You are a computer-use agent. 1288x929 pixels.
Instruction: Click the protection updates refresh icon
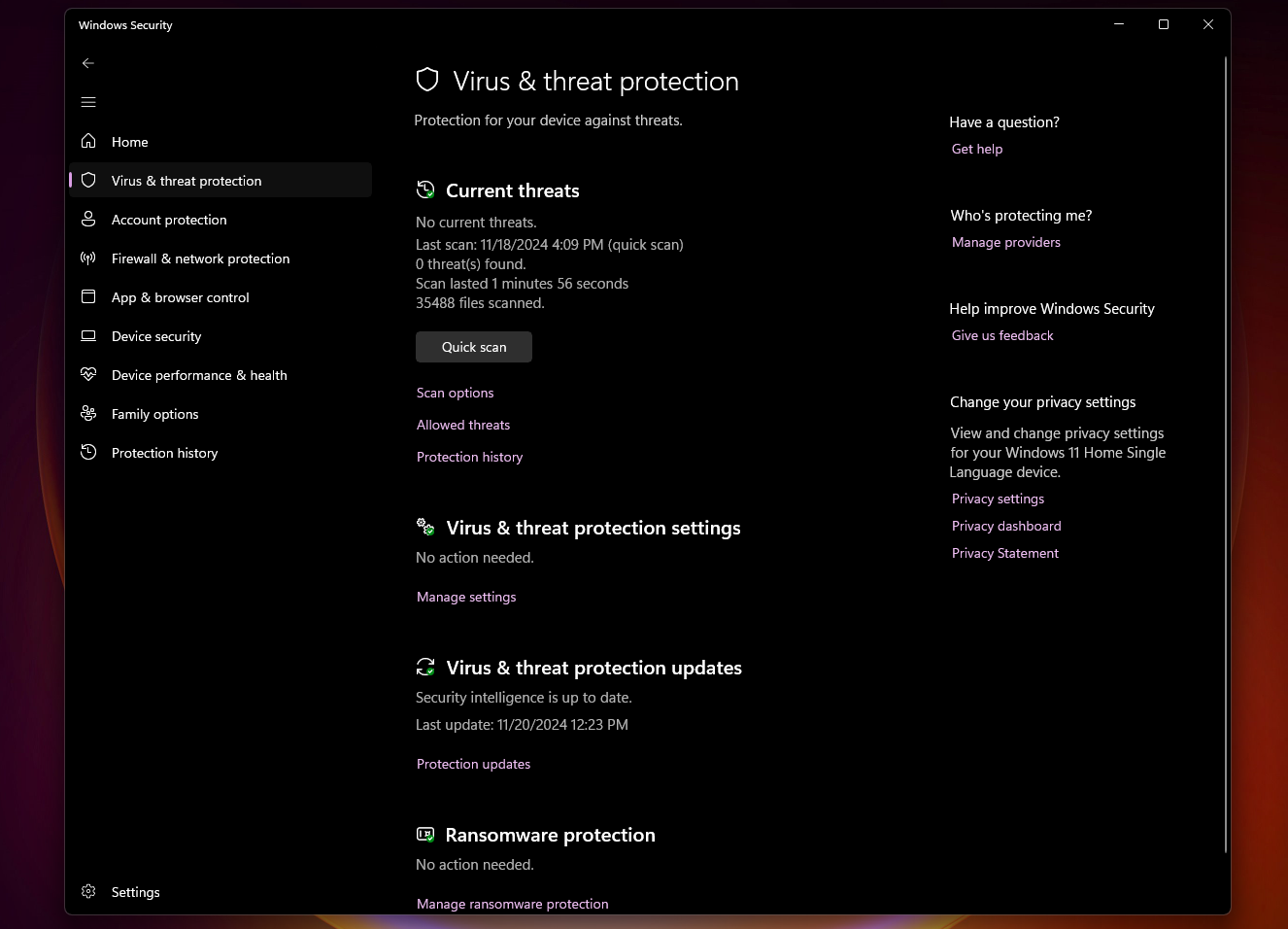425,667
